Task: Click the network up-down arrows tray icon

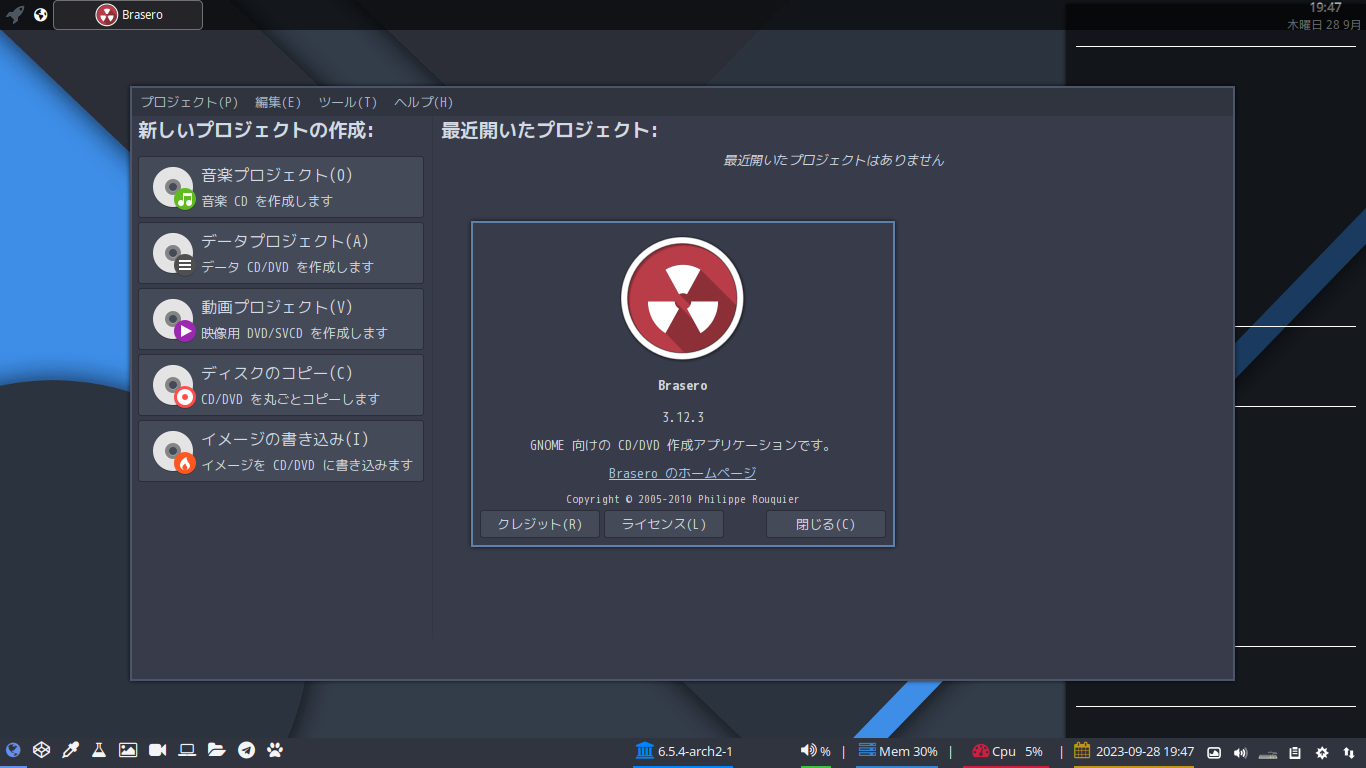Action: point(1349,752)
